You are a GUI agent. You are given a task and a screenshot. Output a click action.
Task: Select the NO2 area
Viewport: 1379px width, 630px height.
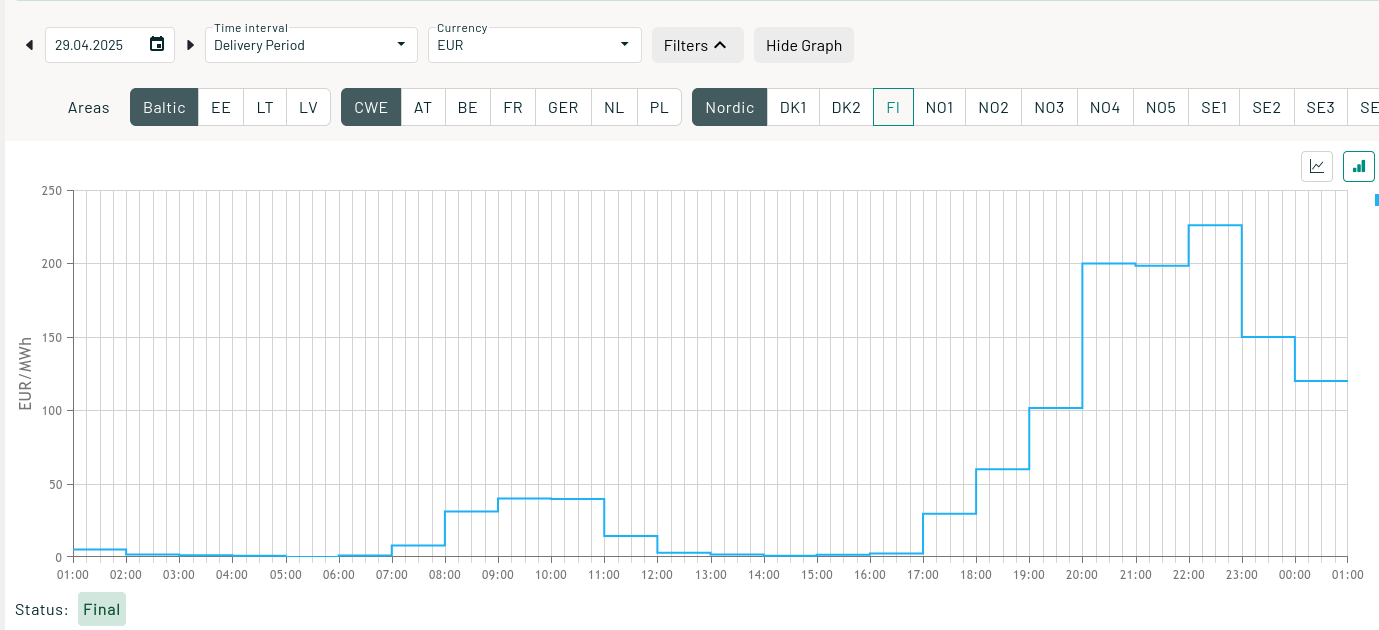(993, 107)
